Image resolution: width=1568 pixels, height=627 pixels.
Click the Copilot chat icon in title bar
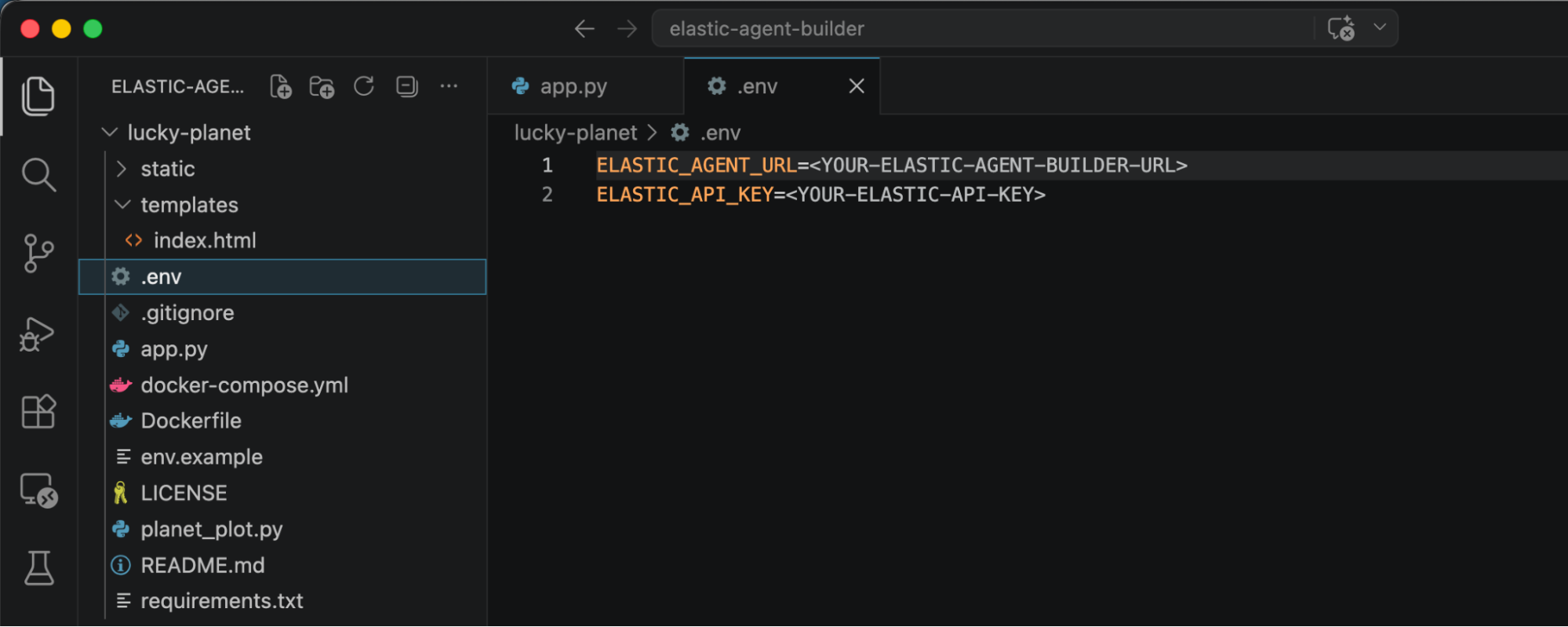point(1341,28)
